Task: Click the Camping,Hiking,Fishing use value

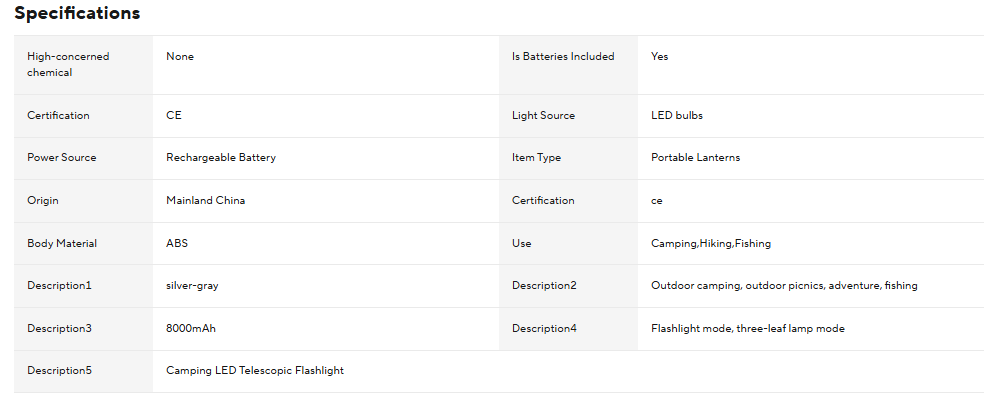Action: [x=711, y=244]
